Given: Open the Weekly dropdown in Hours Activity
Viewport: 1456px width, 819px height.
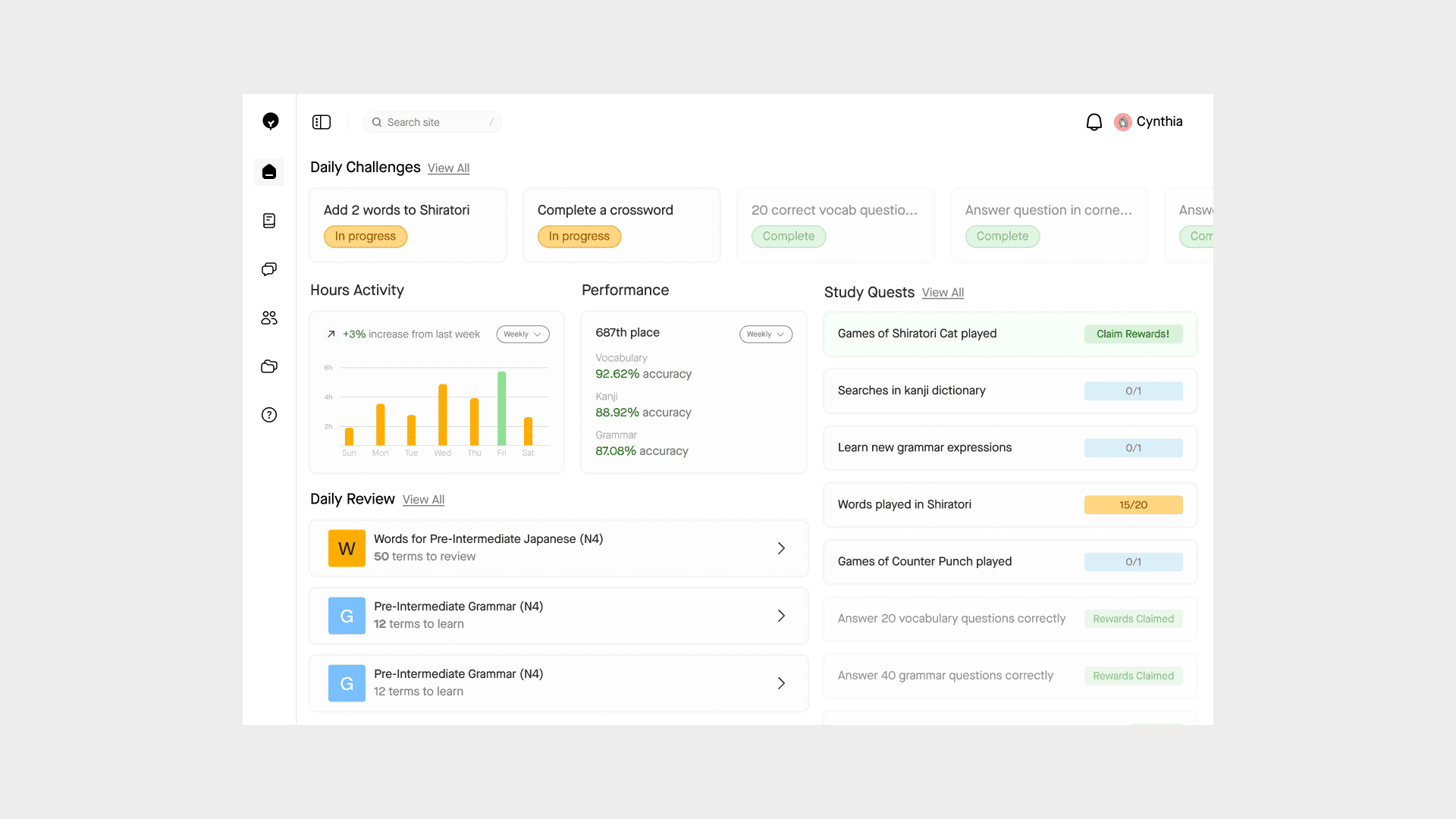Looking at the screenshot, I should (522, 334).
